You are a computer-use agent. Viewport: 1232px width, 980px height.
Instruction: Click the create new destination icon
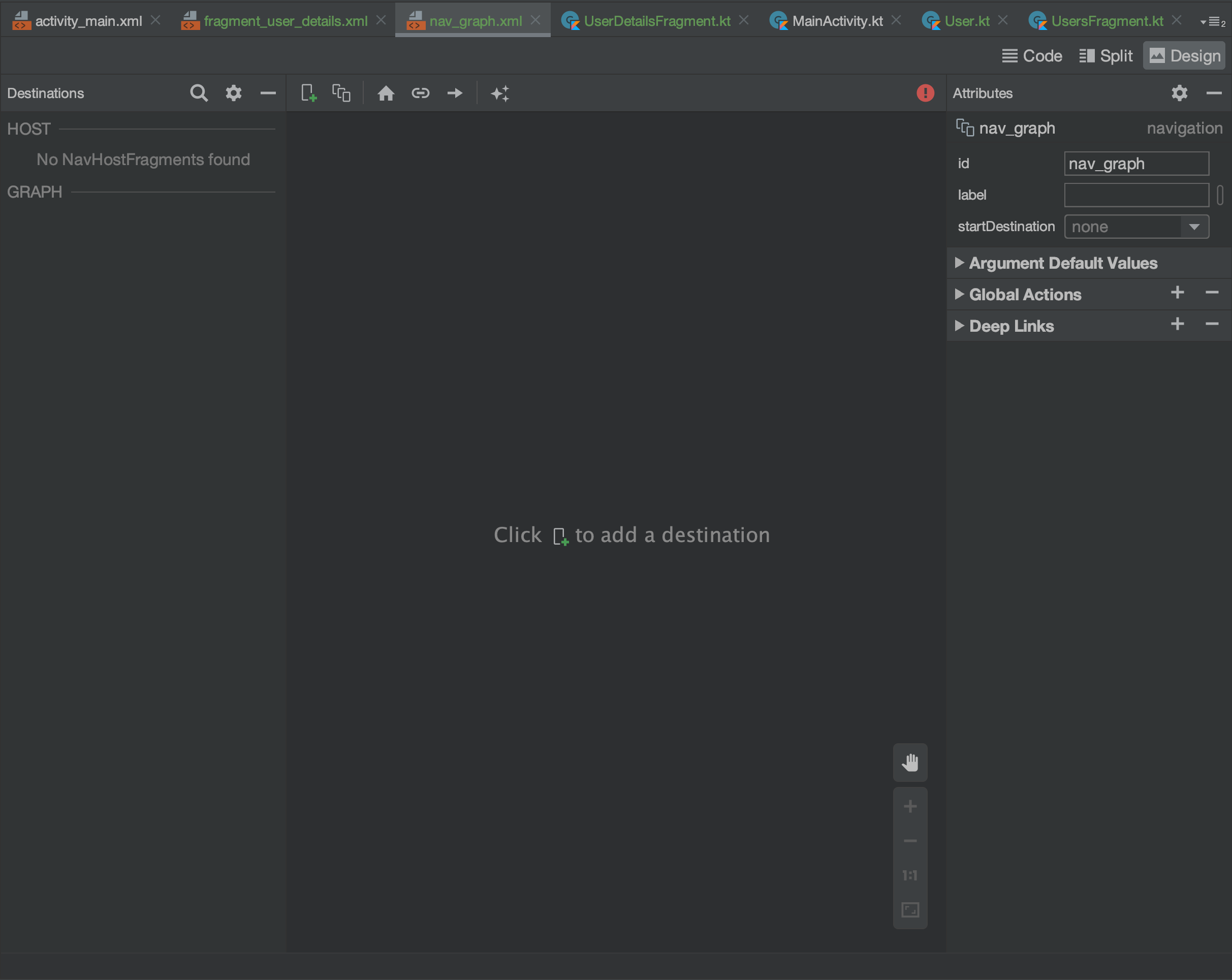point(308,93)
